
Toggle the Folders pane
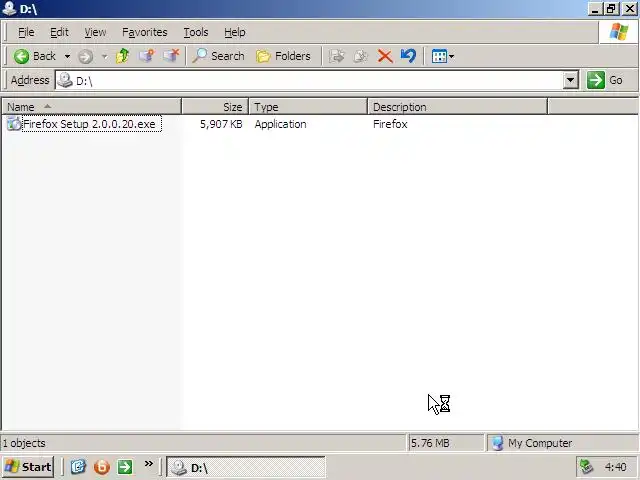tap(283, 56)
